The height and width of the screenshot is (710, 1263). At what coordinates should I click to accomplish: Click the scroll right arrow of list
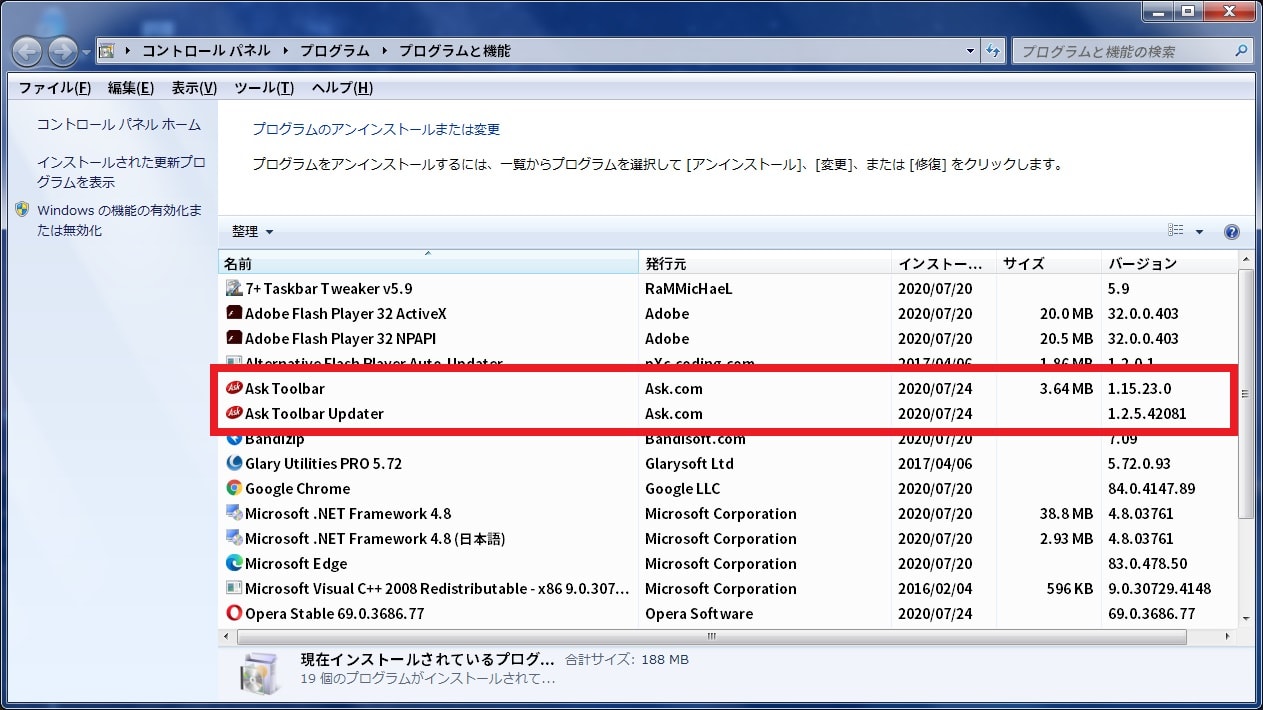pos(1228,636)
